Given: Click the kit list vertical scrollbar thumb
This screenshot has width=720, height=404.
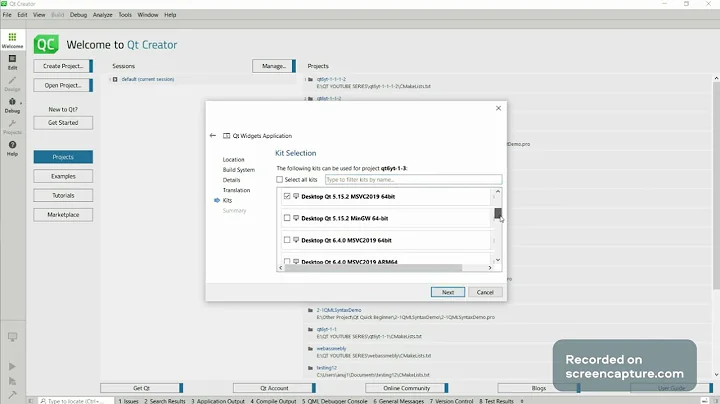Looking at the screenshot, I should (x=498, y=213).
